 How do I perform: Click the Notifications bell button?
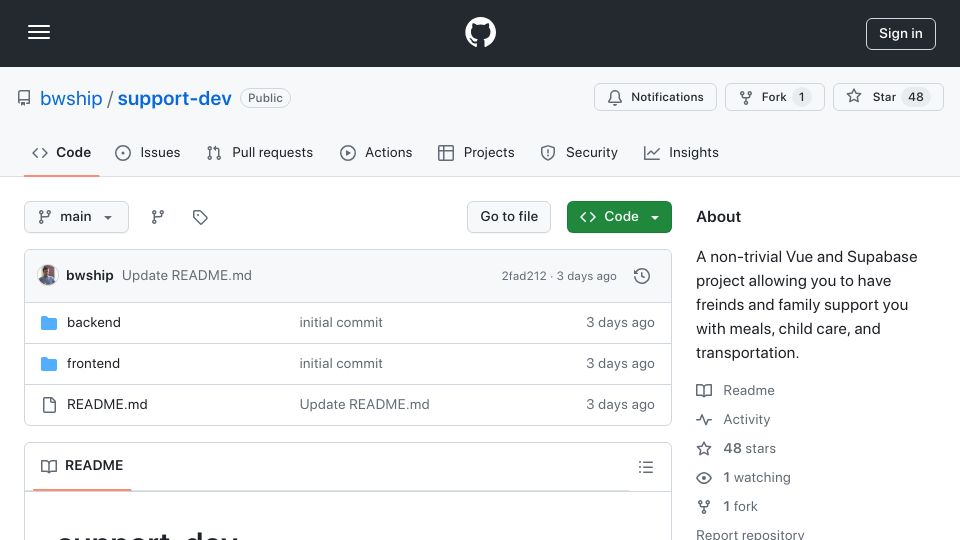click(655, 97)
